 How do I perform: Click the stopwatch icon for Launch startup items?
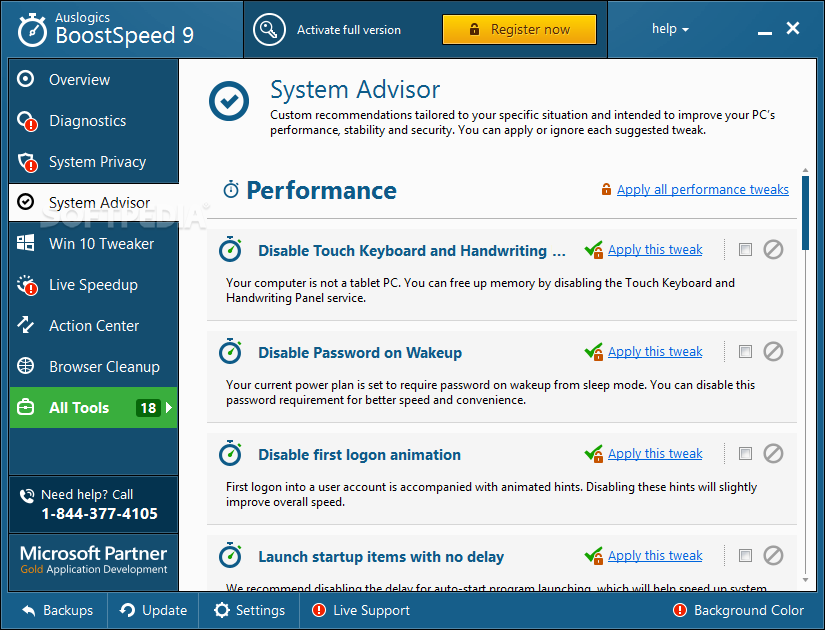(x=230, y=555)
